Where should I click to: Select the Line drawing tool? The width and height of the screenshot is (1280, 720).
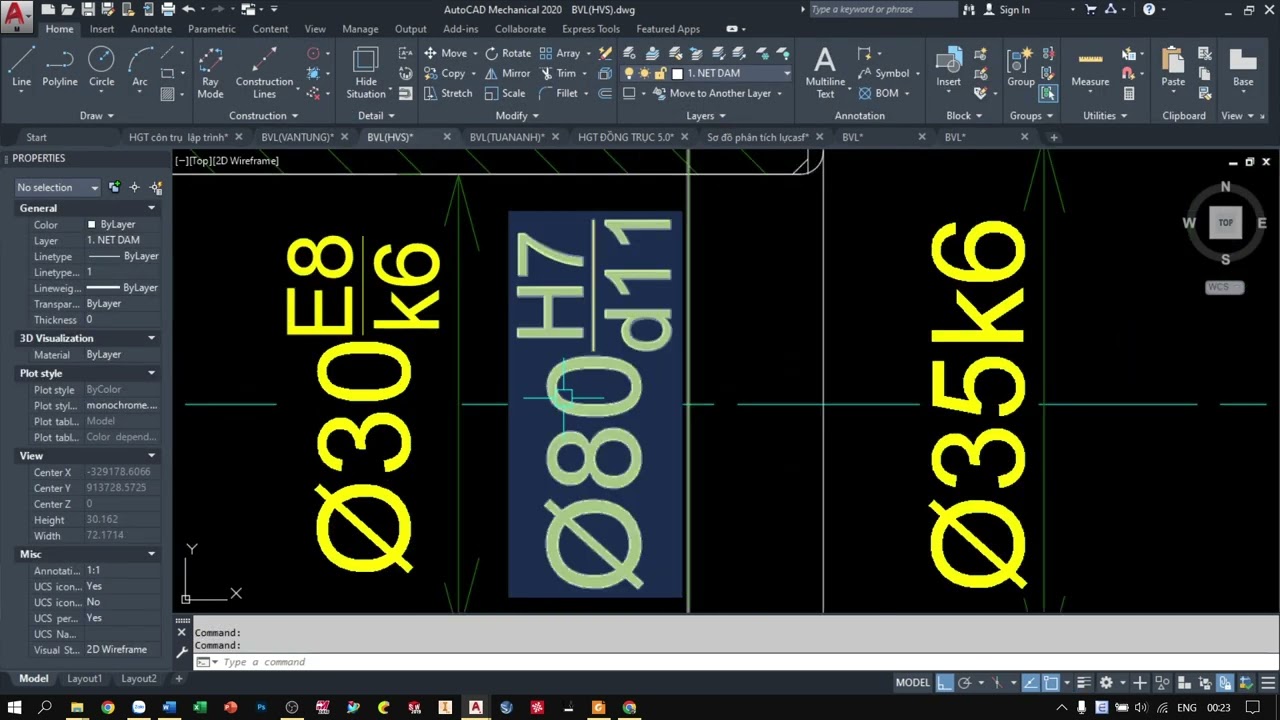pos(21,68)
